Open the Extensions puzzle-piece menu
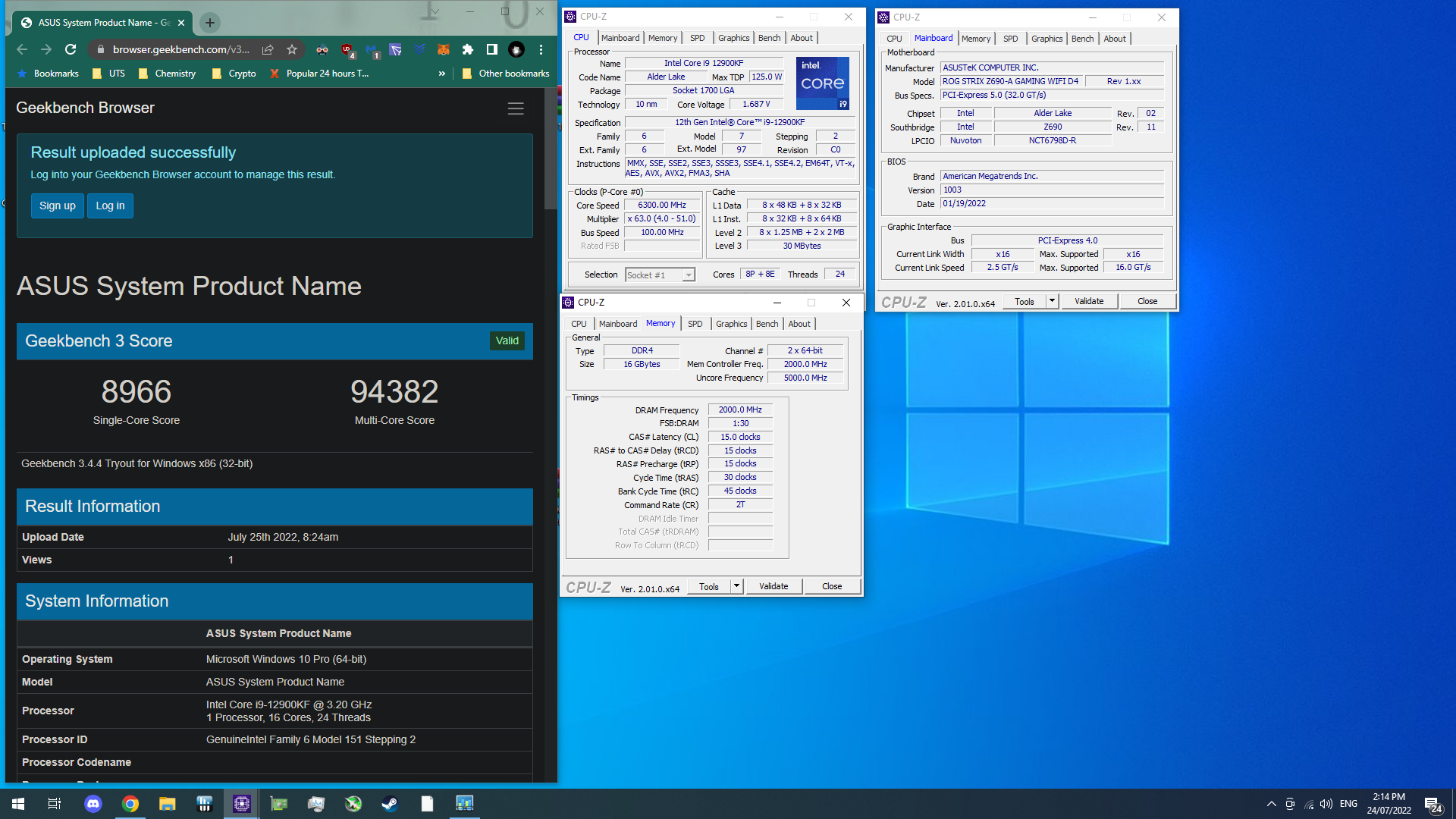The image size is (1456, 819). [x=468, y=49]
